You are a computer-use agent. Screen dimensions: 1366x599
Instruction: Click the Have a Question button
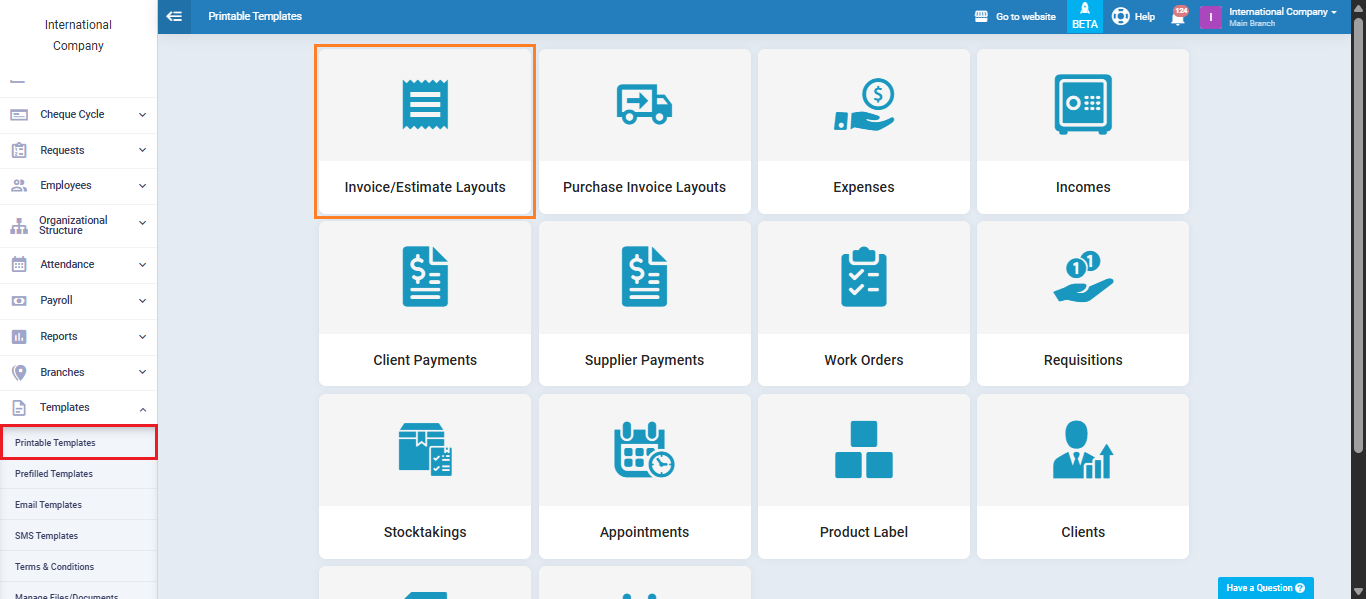[x=1265, y=588]
